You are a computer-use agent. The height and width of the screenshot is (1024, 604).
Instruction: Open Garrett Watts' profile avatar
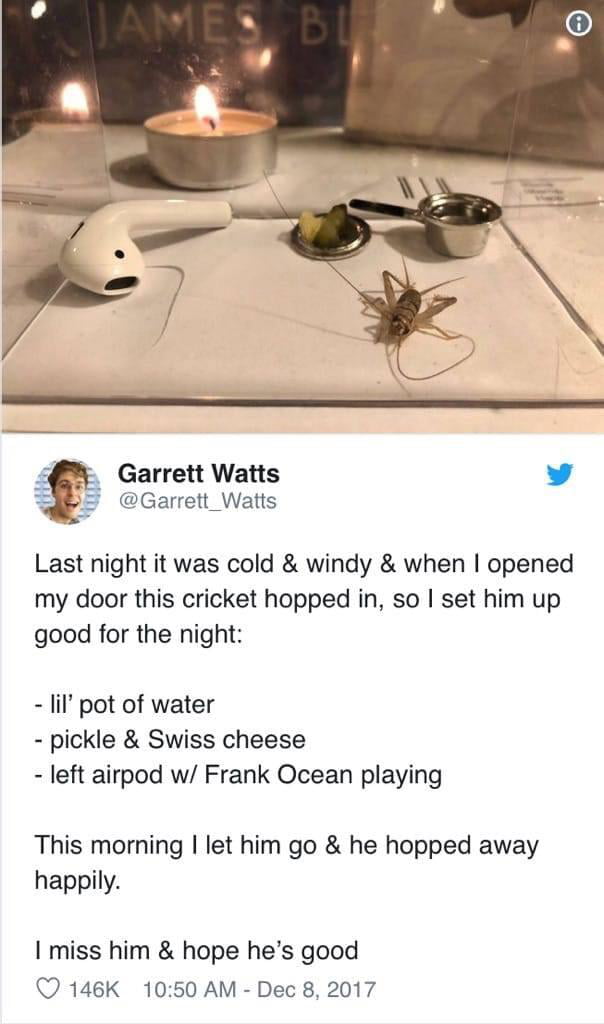coord(68,490)
